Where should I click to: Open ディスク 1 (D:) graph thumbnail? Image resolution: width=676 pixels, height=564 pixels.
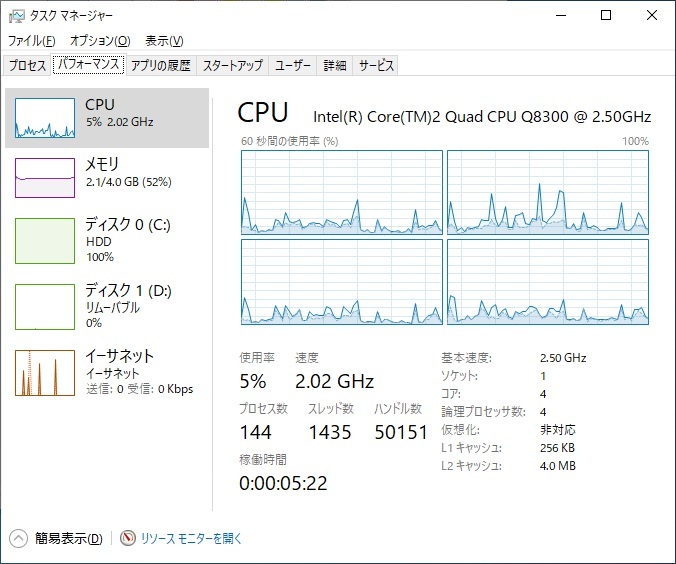pyautogui.click(x=45, y=306)
